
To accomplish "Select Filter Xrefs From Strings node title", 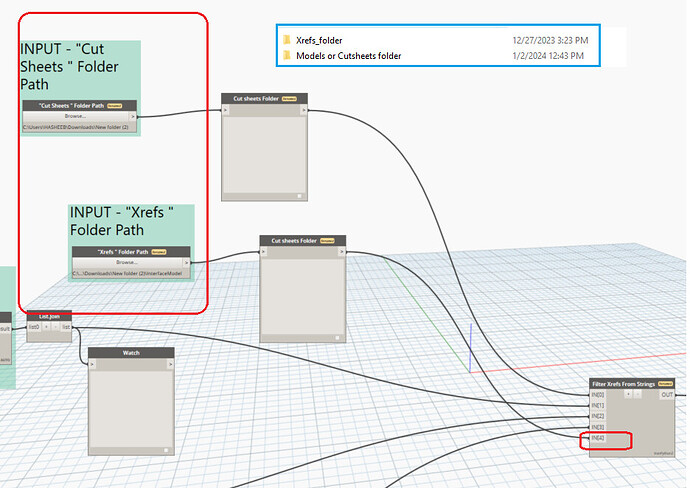I will [623, 384].
